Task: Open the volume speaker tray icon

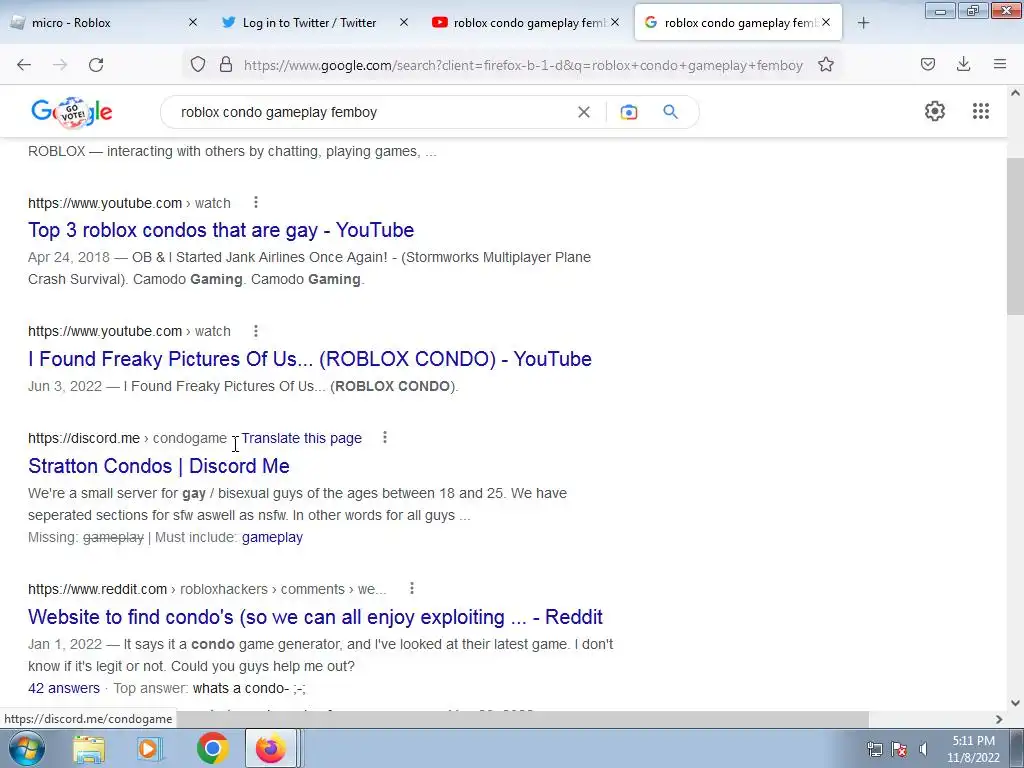Action: [x=923, y=749]
